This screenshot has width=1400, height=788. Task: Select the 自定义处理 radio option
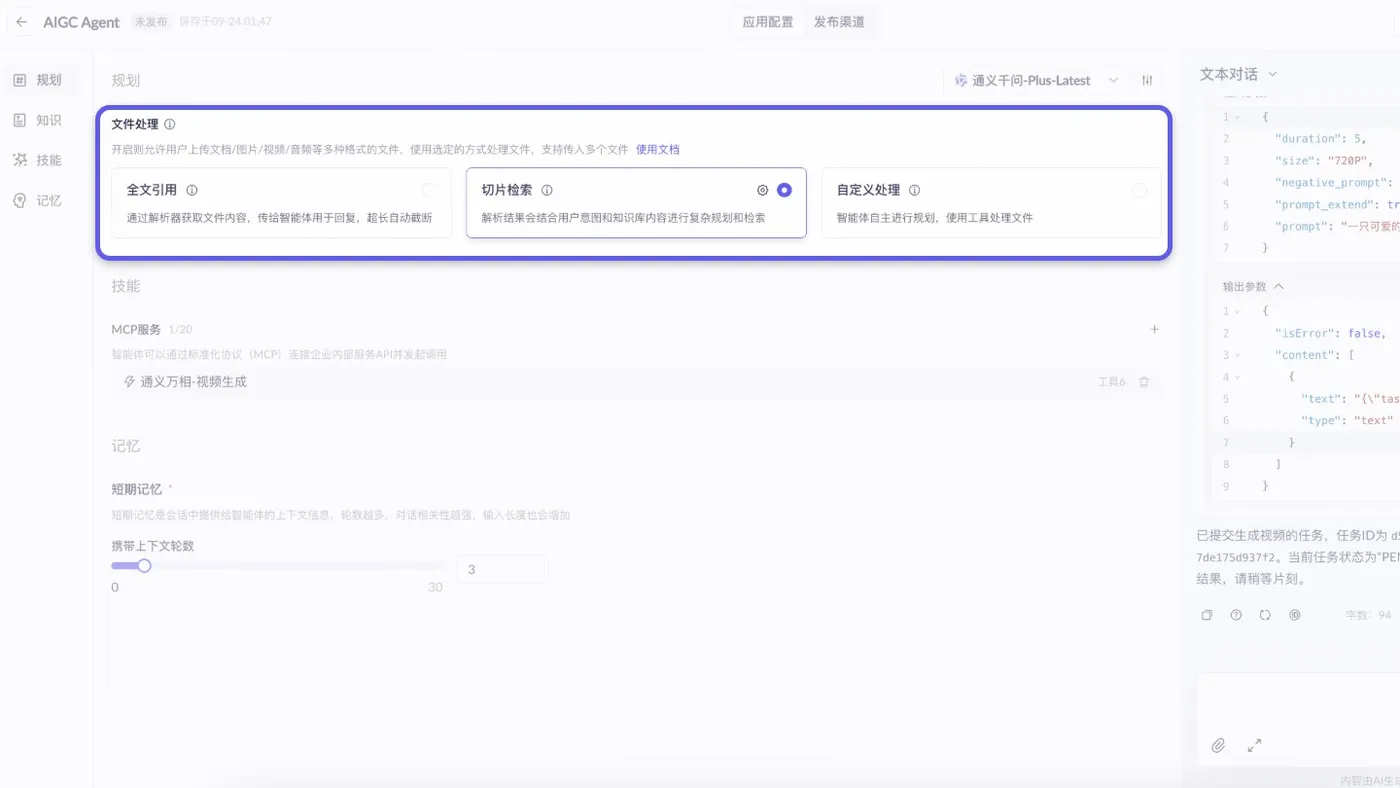[1139, 190]
